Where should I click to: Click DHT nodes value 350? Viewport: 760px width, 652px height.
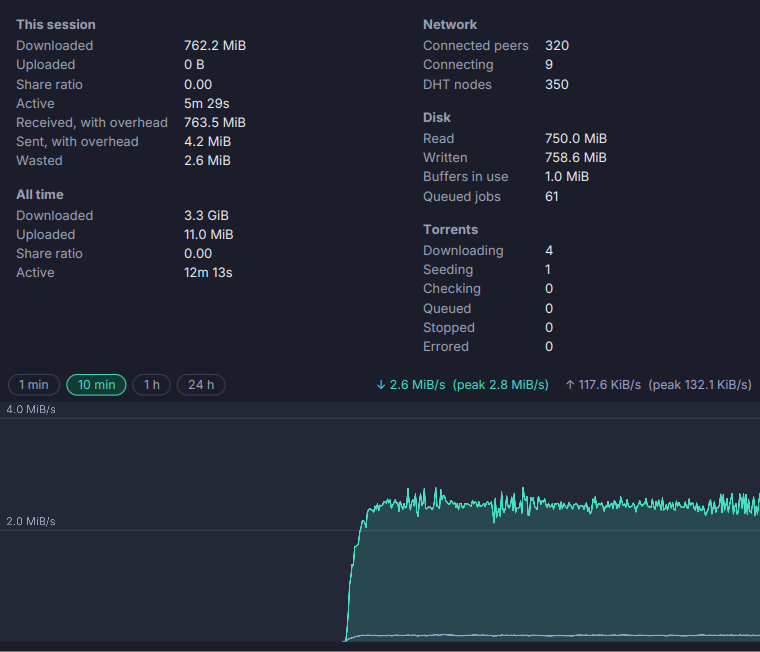tap(557, 85)
